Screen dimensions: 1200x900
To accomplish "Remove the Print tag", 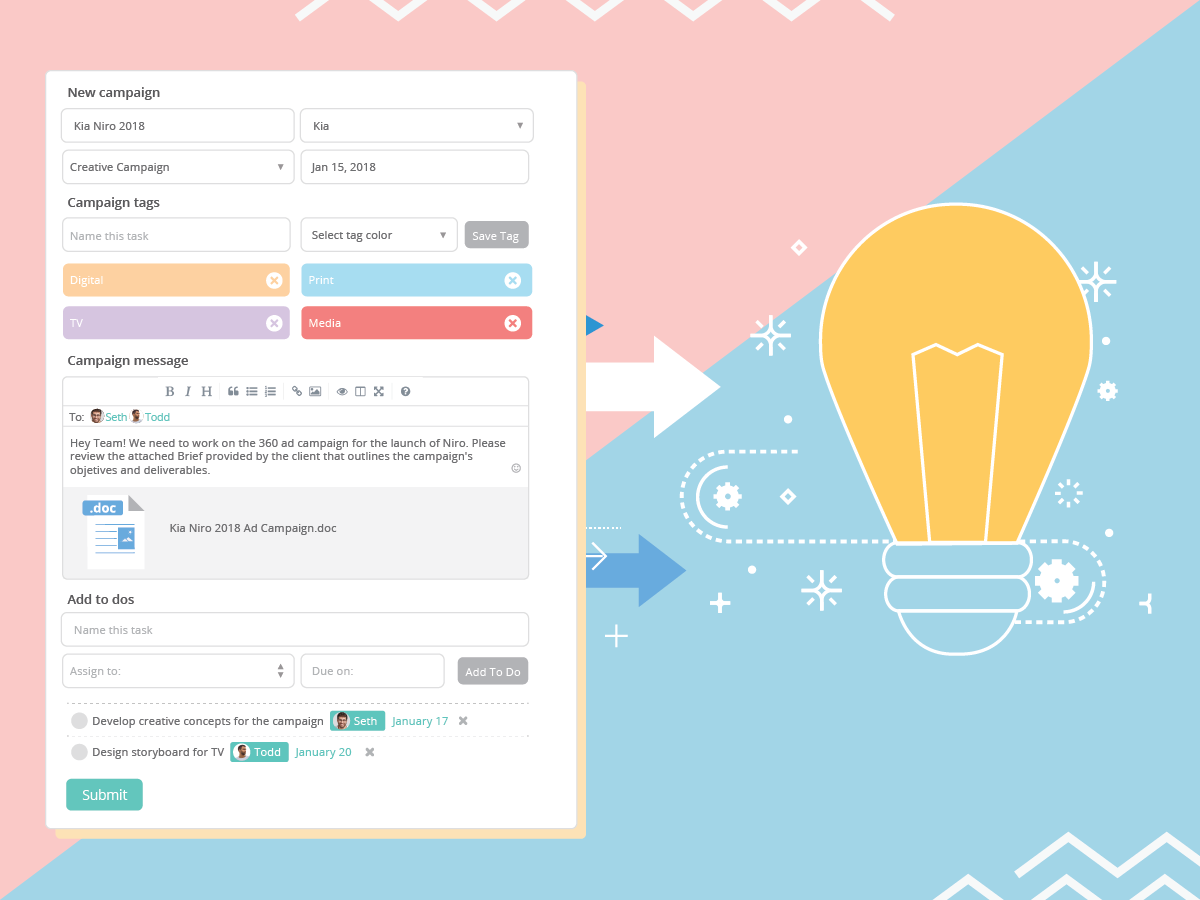I will pos(513,280).
